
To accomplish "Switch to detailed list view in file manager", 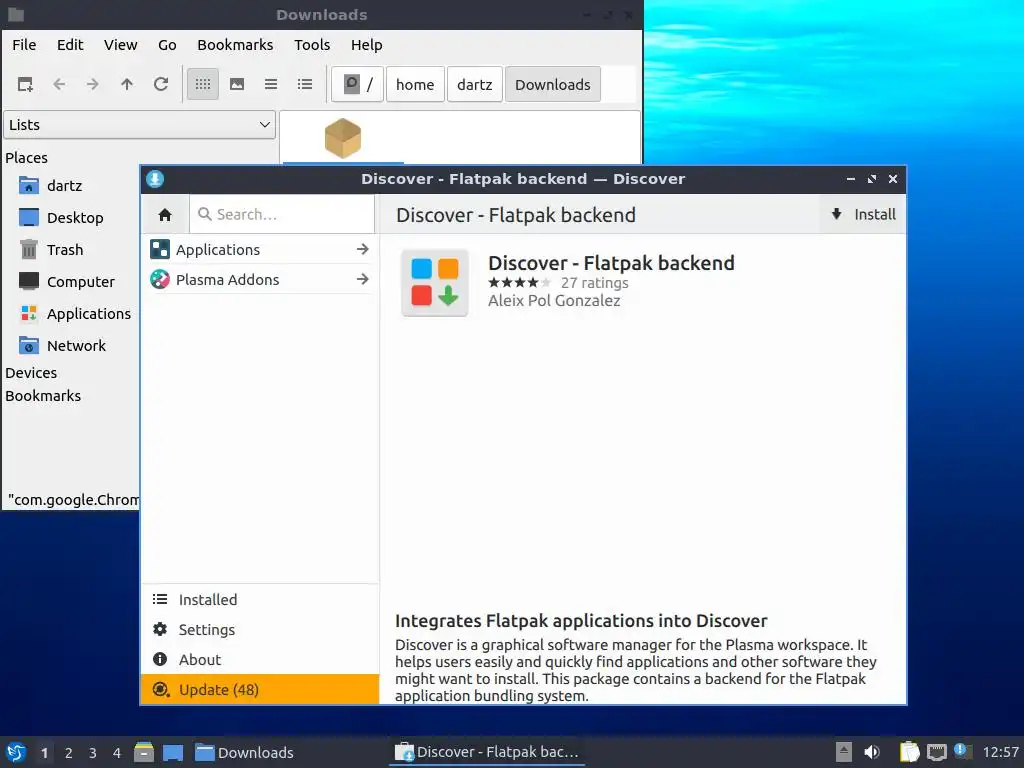I will coord(305,84).
